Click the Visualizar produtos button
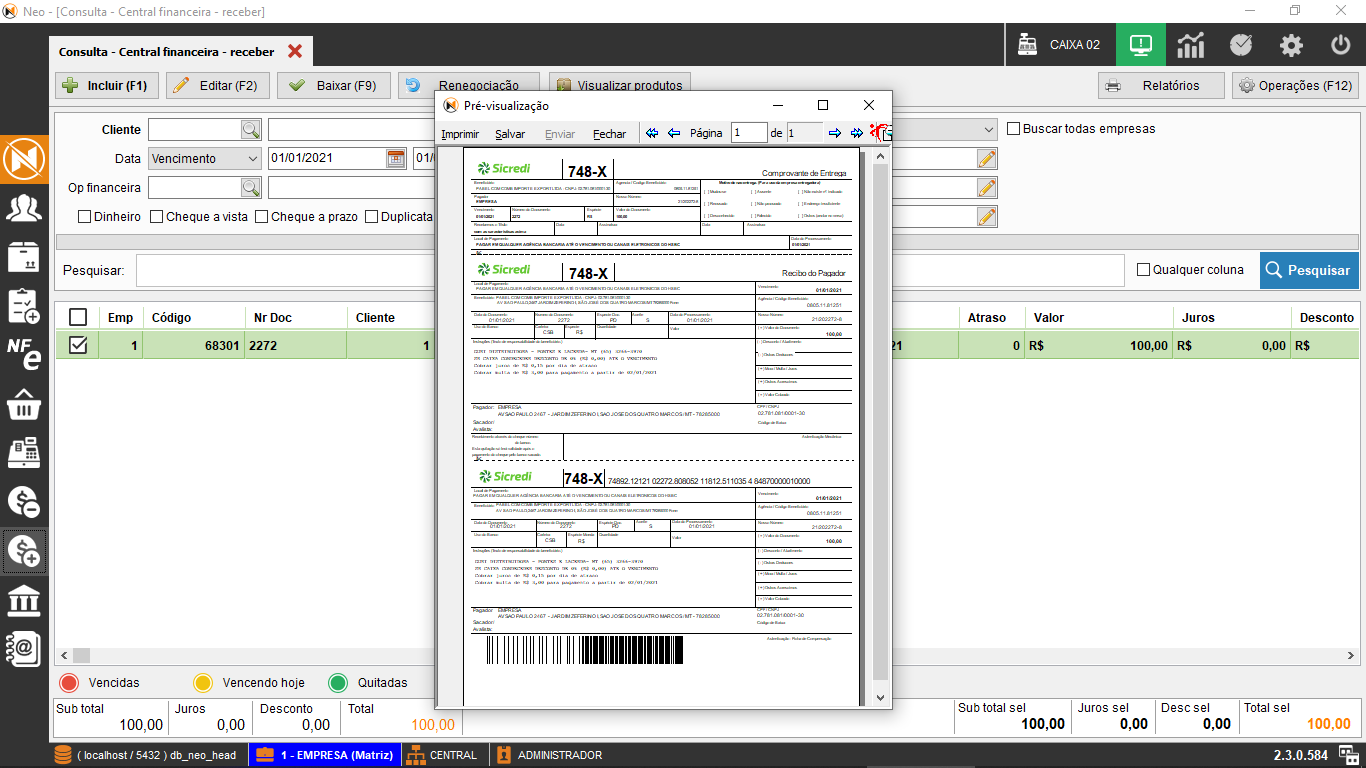The height and width of the screenshot is (768, 1366). pos(619,86)
